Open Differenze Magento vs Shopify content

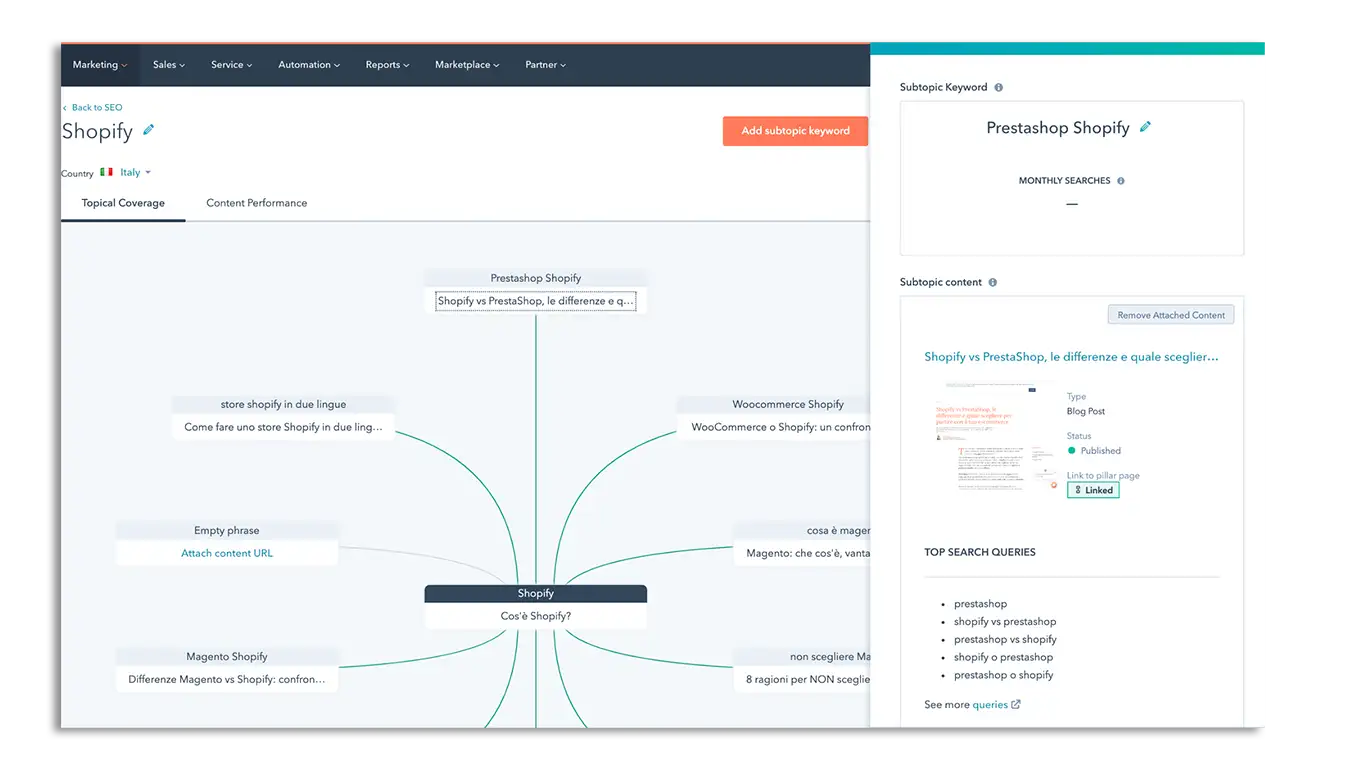point(227,680)
